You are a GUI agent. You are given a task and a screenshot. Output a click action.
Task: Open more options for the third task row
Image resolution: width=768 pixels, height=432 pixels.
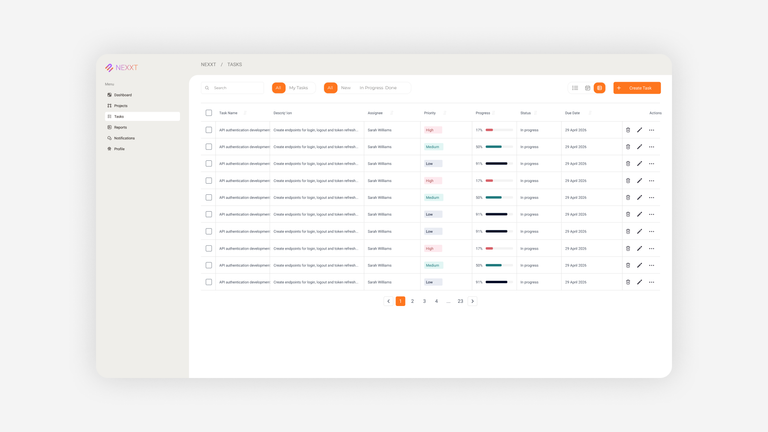click(651, 164)
